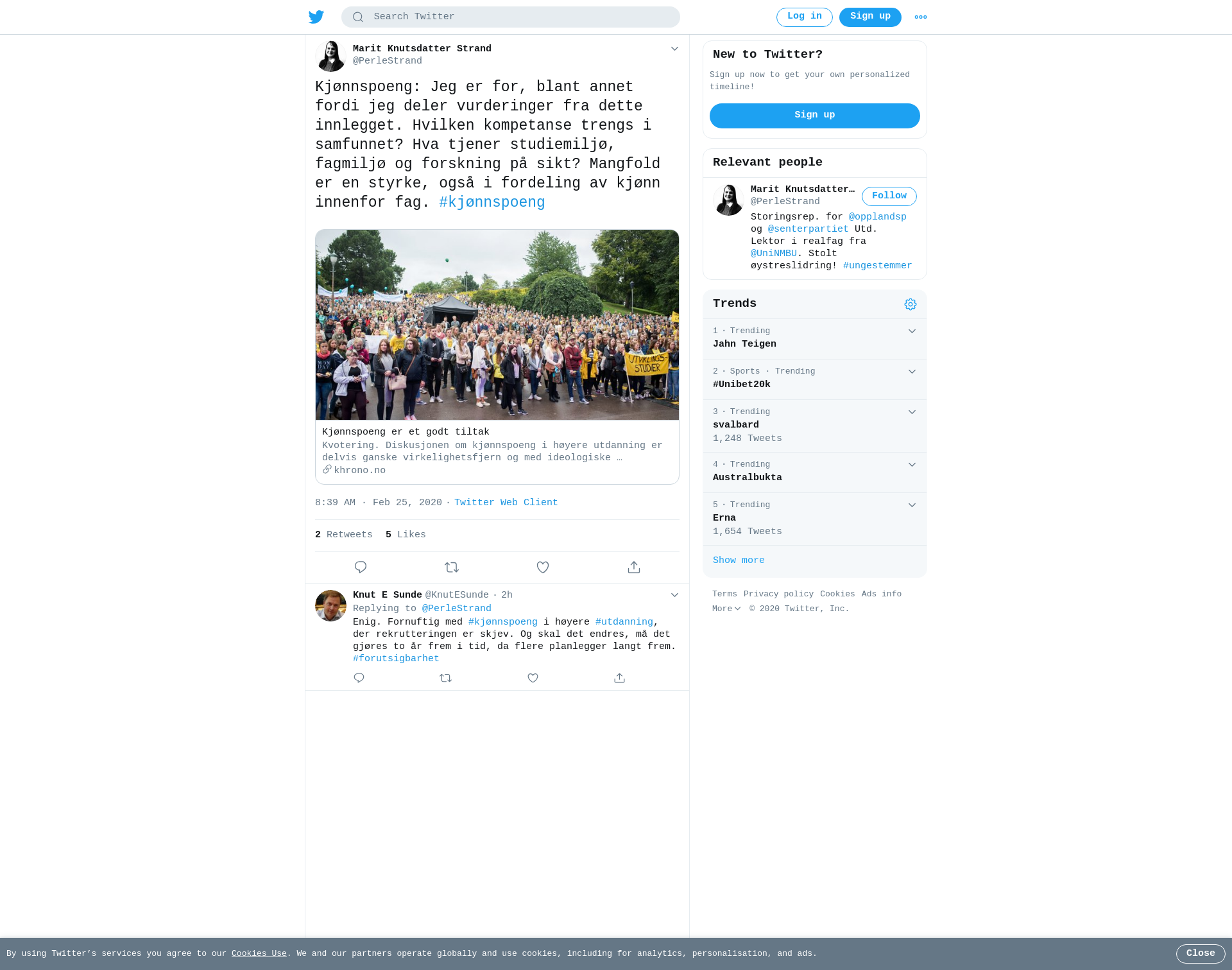Open the khrono.no article card image
Image resolution: width=1232 pixels, height=970 pixels.
click(497, 325)
